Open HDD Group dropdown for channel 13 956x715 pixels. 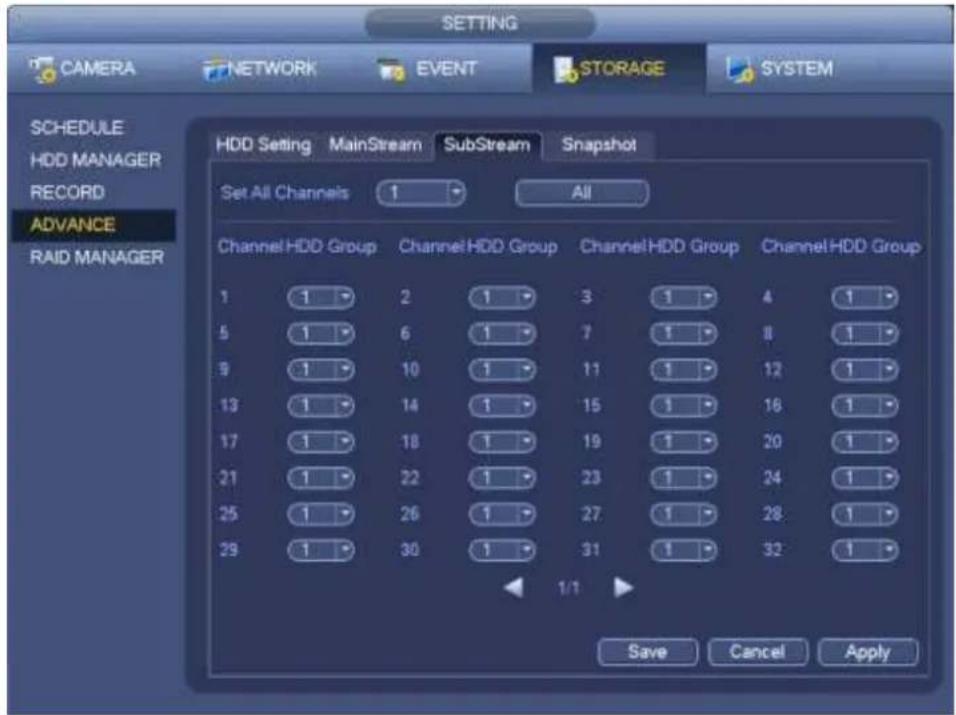321,406
